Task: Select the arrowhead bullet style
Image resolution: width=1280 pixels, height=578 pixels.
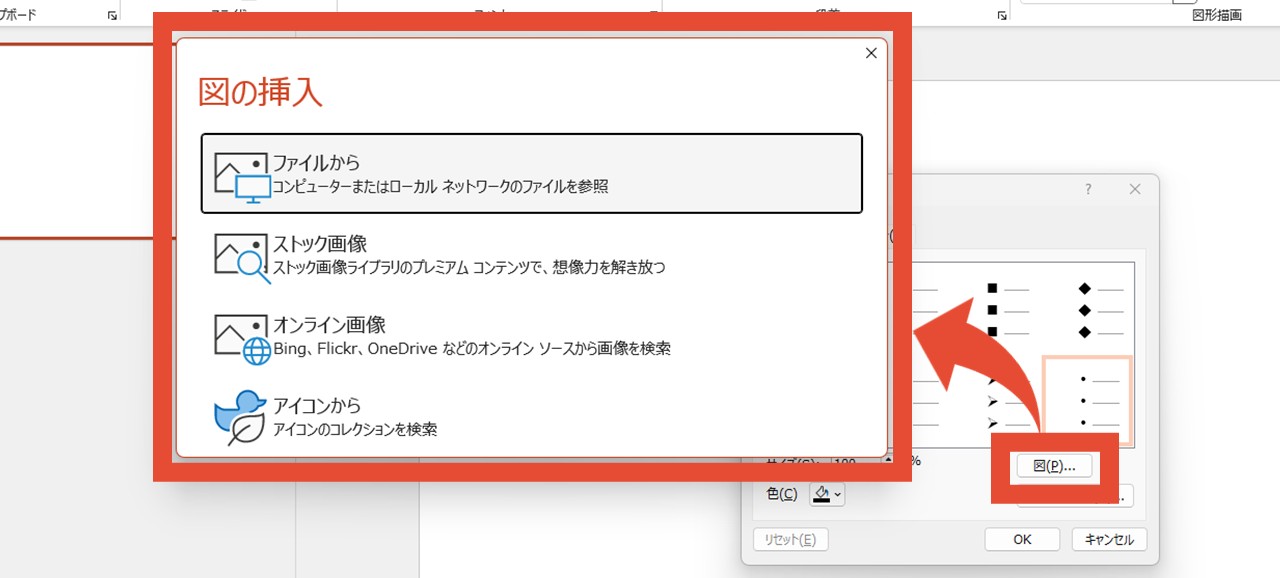Action: (1008, 403)
